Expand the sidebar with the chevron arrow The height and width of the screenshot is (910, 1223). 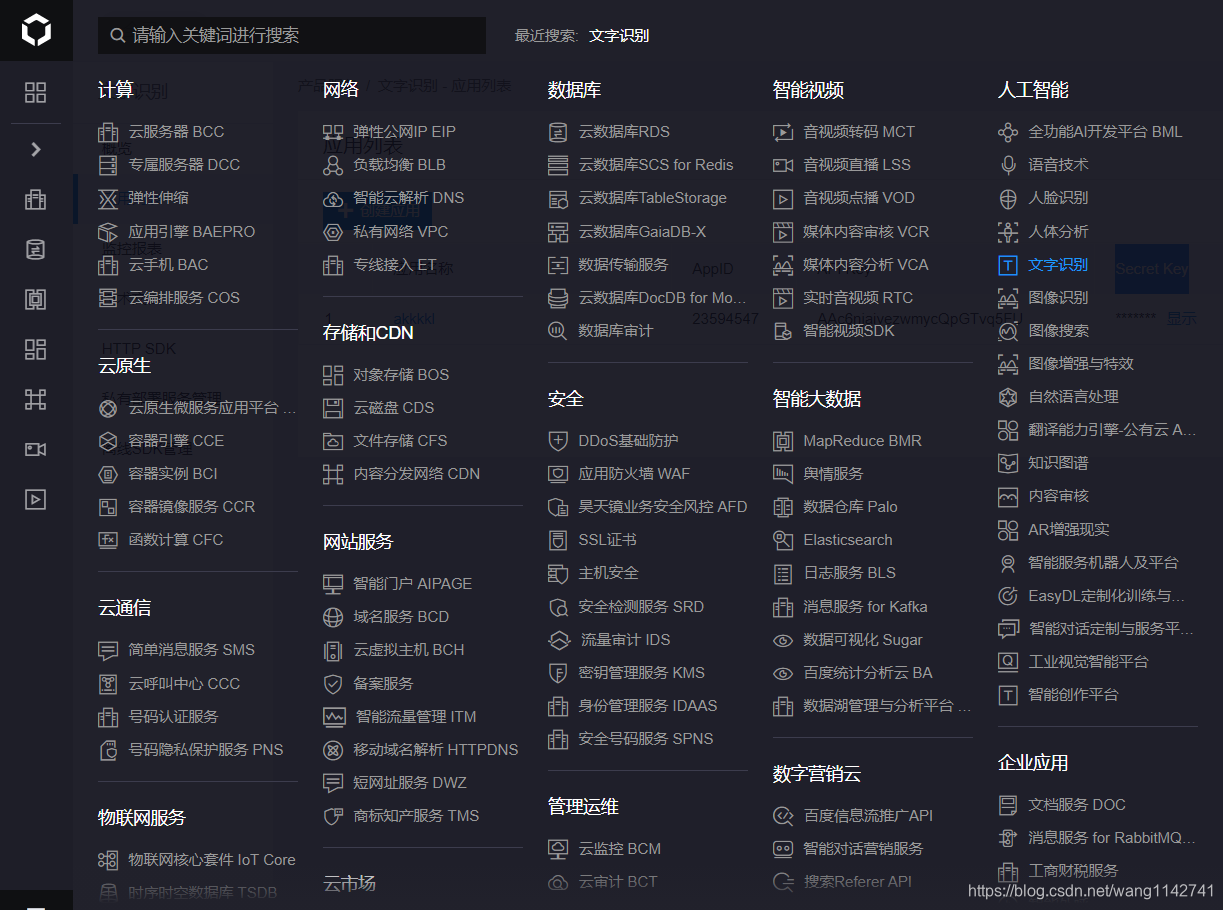pyautogui.click(x=36, y=149)
